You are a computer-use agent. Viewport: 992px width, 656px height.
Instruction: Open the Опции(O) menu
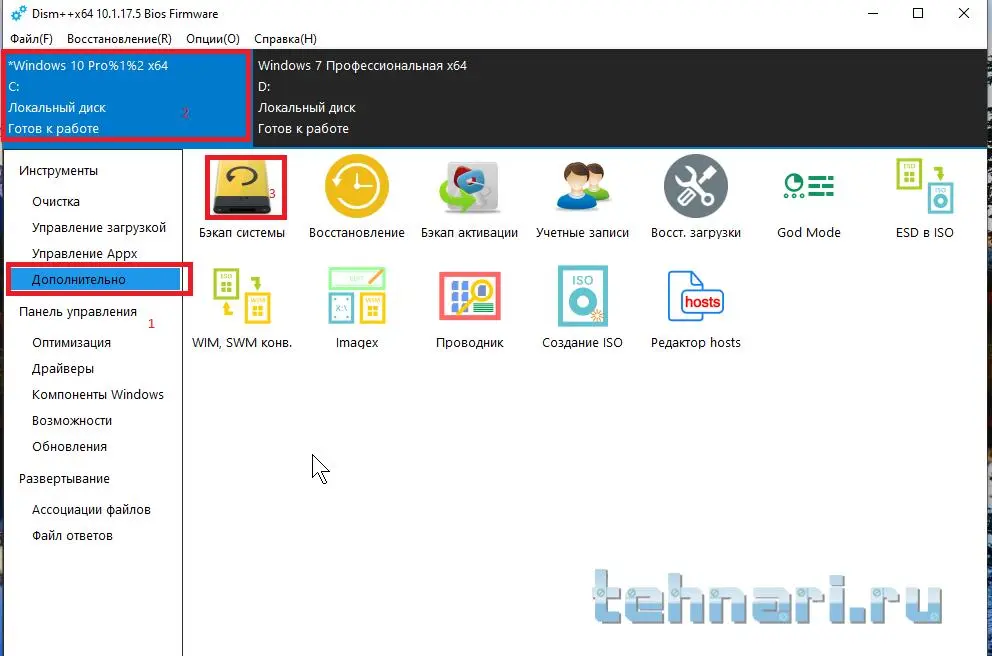213,39
